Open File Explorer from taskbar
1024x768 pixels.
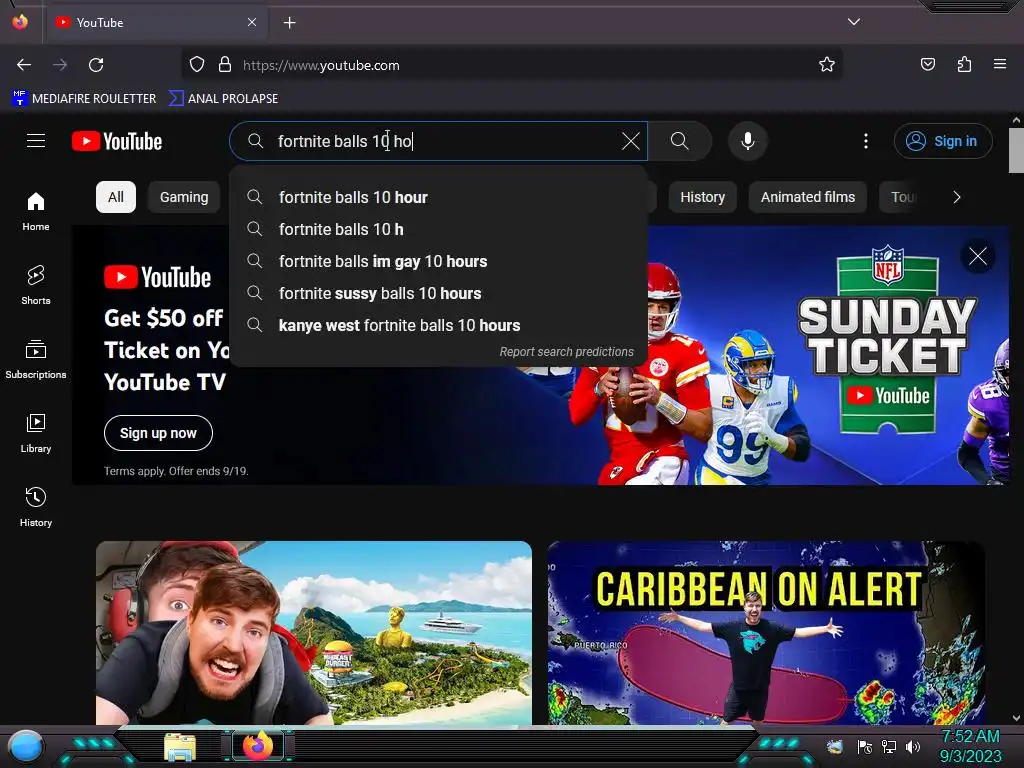click(180, 747)
